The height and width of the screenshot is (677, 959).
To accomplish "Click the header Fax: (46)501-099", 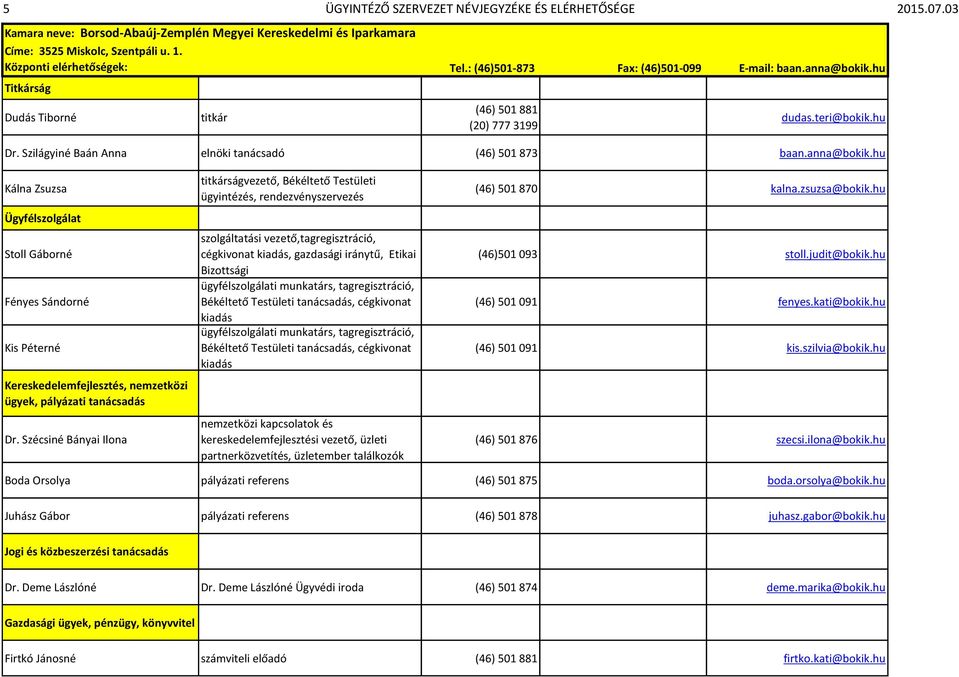I will click(x=659, y=68).
